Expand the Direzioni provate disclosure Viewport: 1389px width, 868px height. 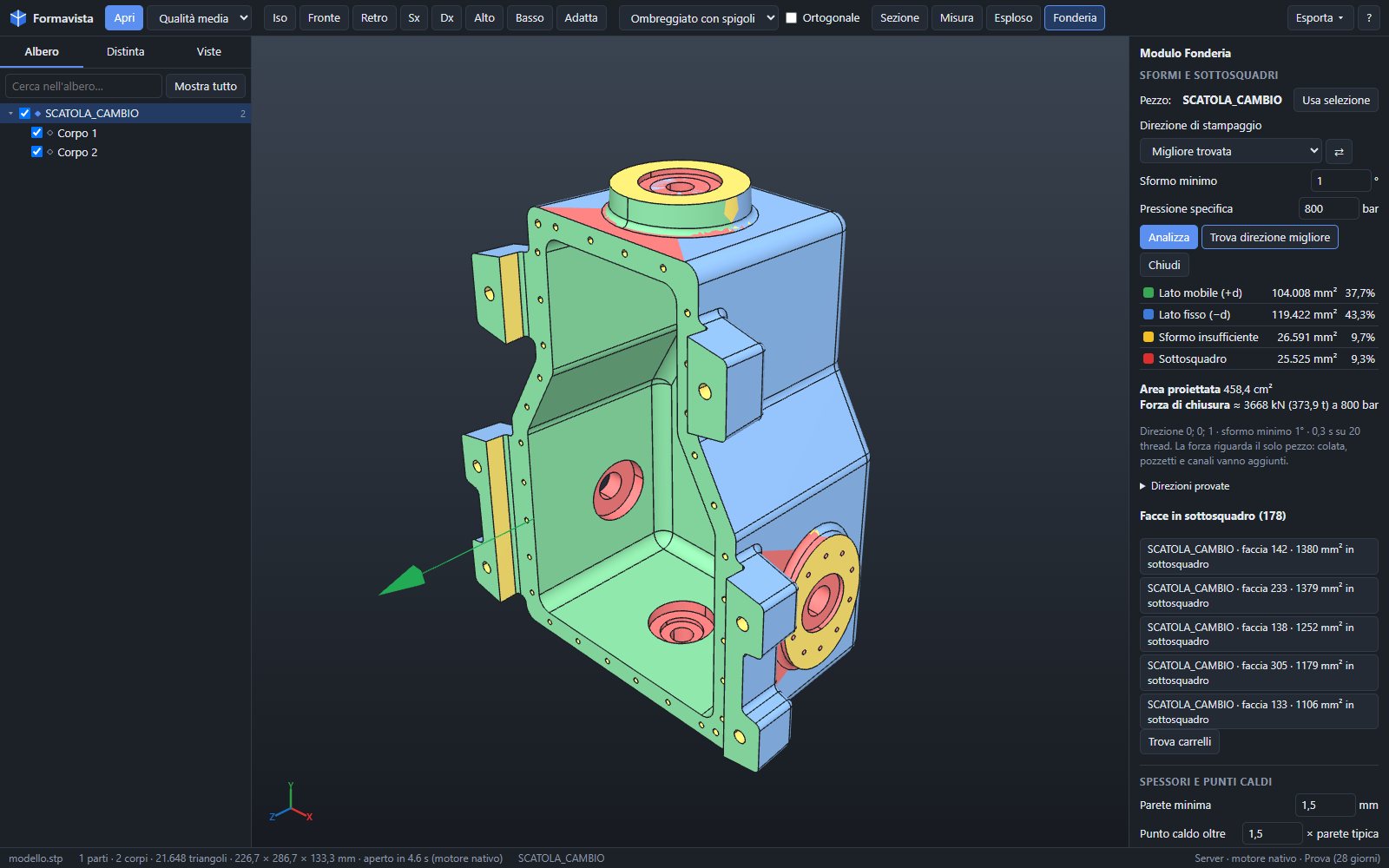coord(1185,486)
